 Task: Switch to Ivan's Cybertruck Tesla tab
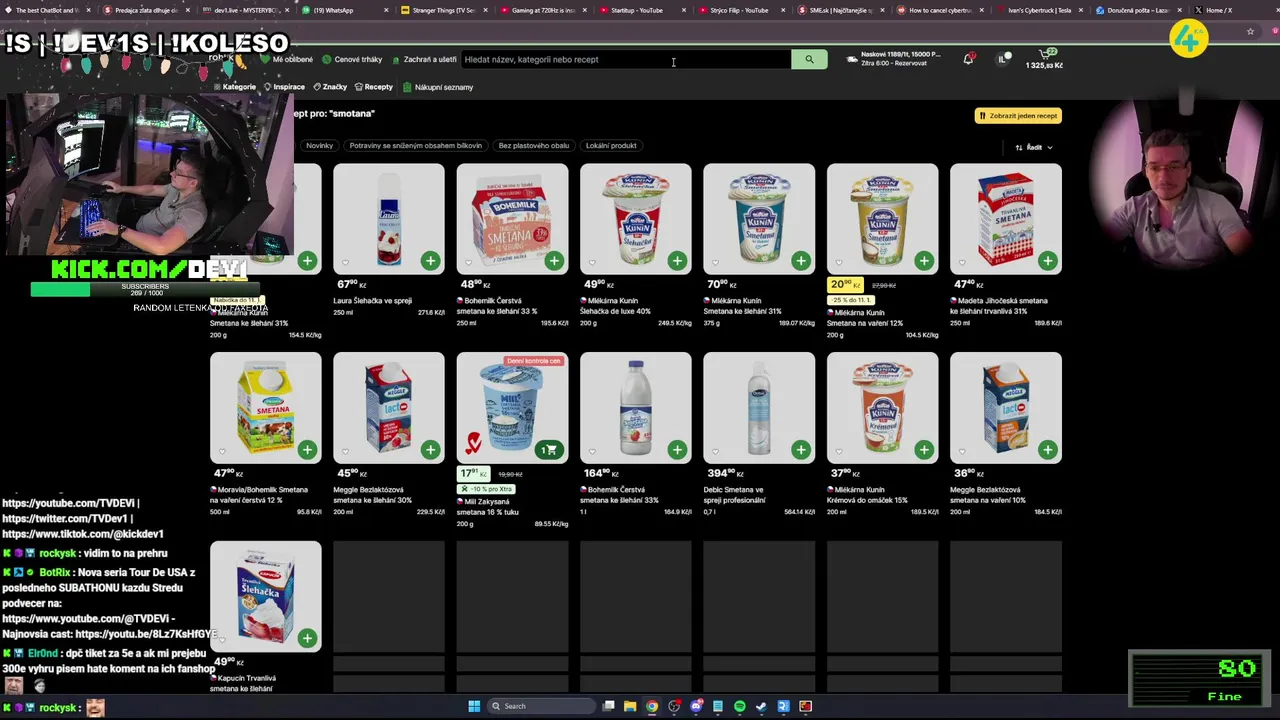pyautogui.click(x=1039, y=10)
